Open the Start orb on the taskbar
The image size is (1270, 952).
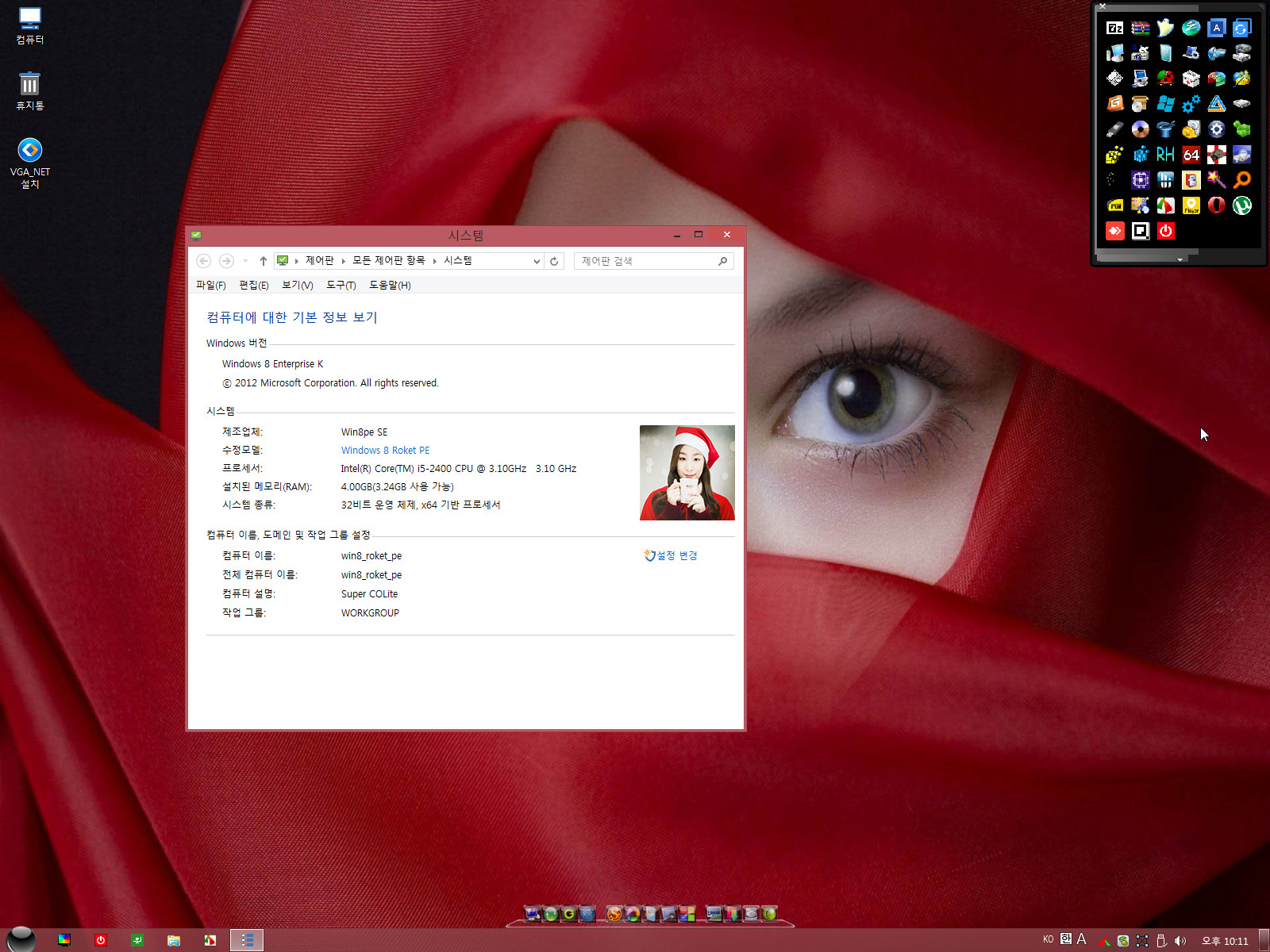21,939
